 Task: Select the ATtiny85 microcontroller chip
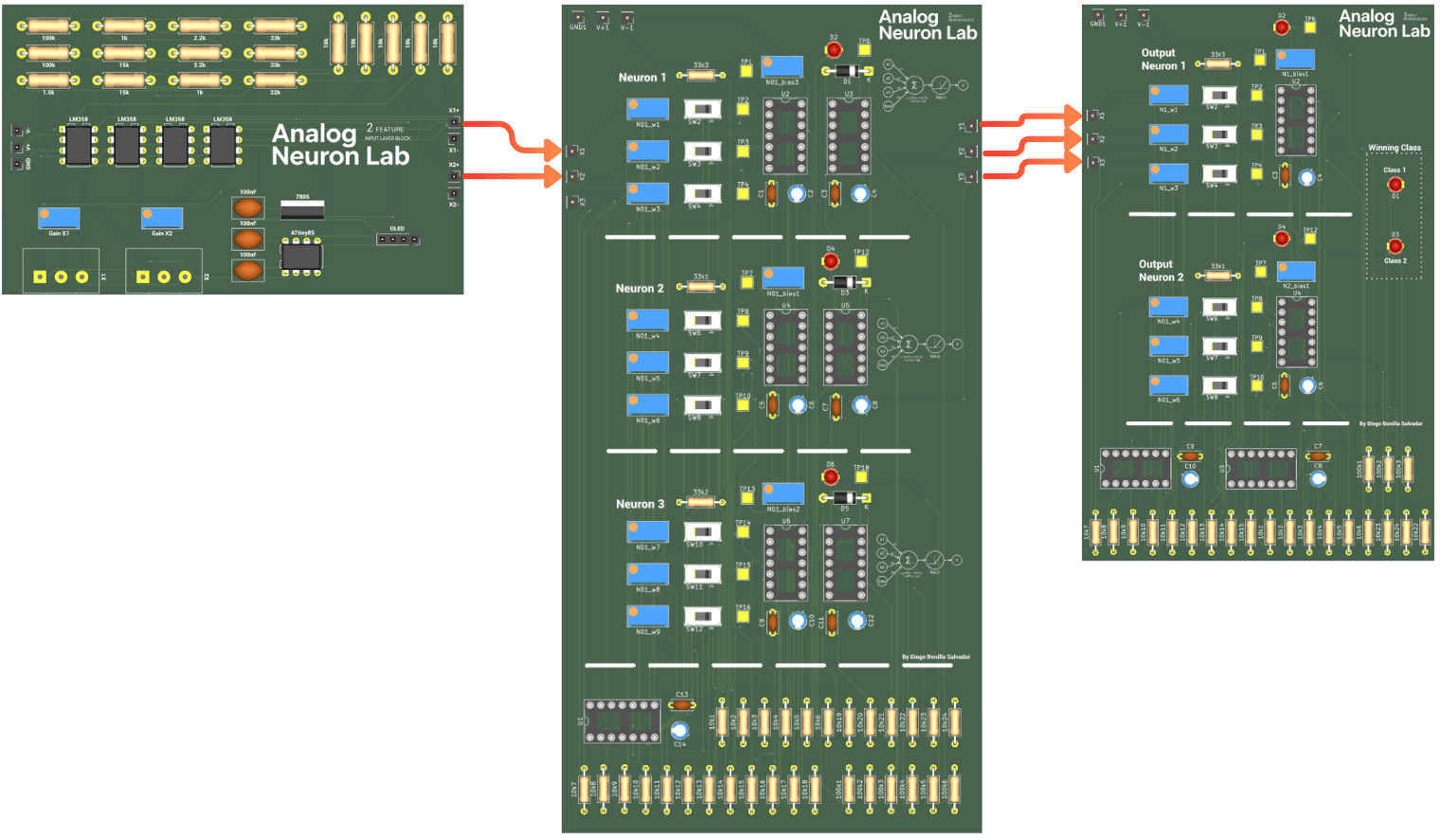[303, 256]
